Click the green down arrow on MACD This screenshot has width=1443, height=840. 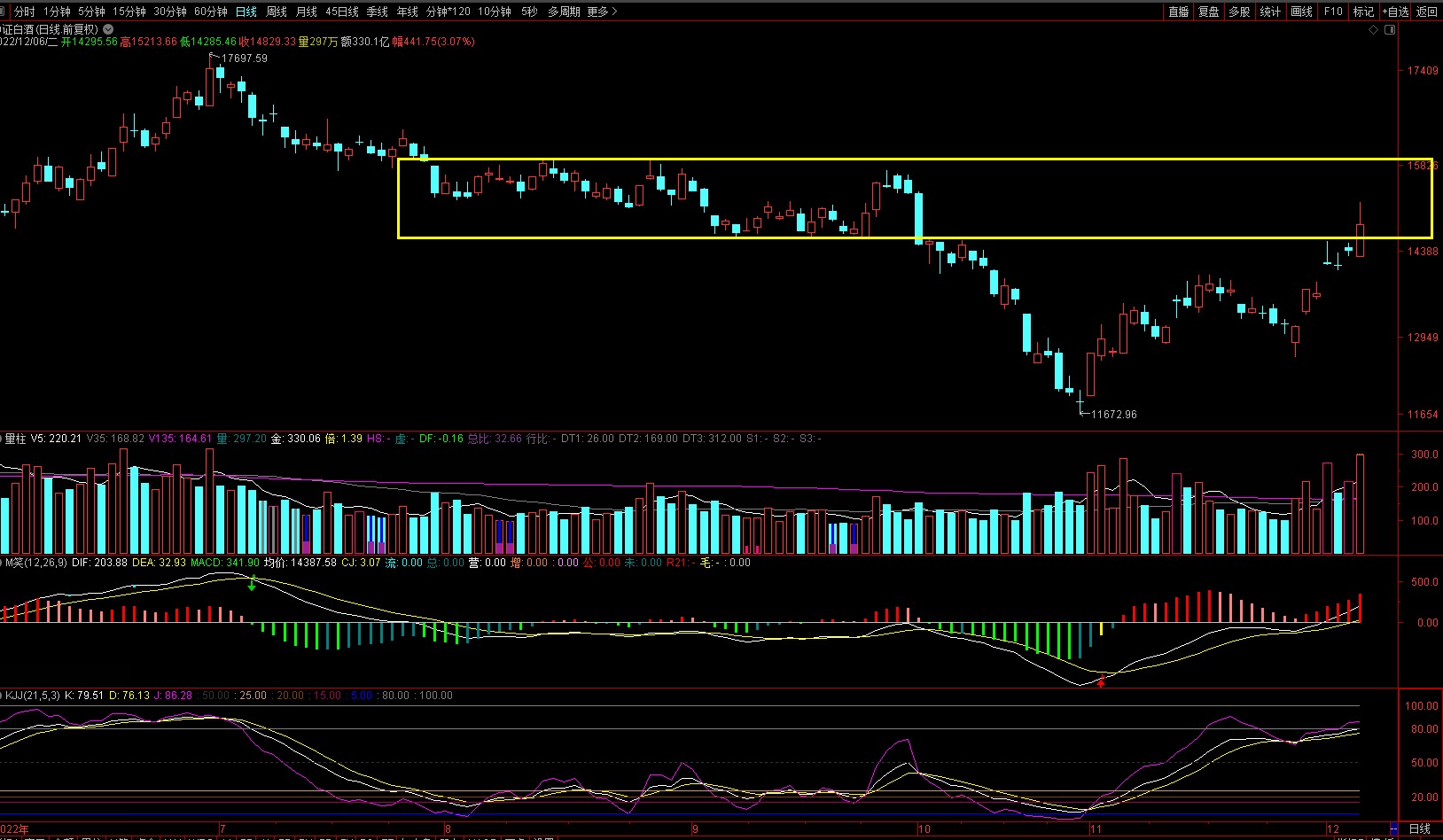click(x=252, y=584)
